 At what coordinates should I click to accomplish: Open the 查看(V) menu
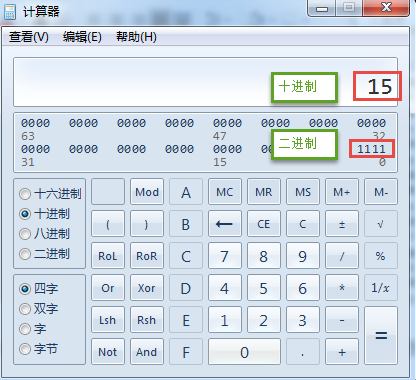click(29, 37)
